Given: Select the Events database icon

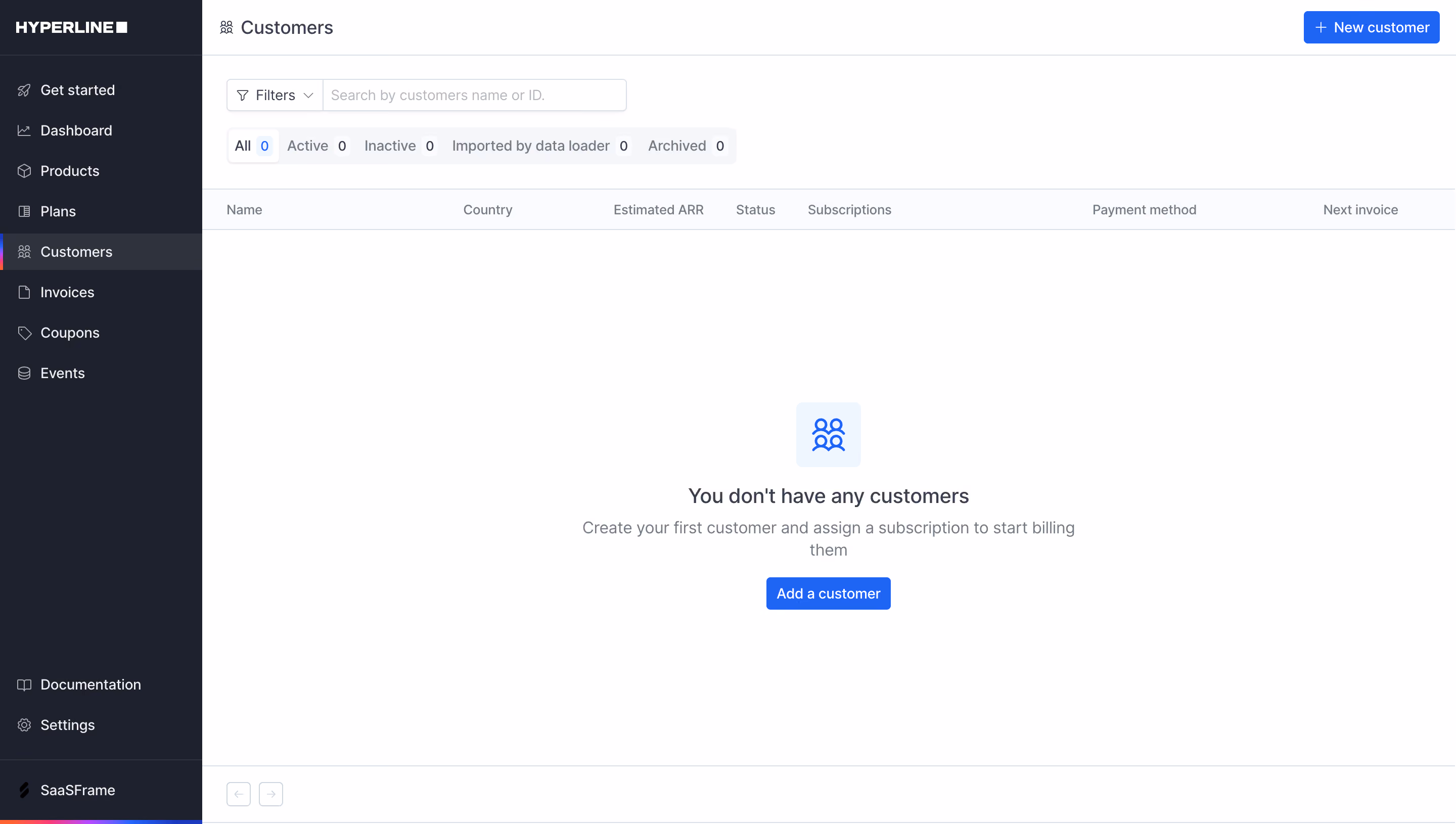Looking at the screenshot, I should coord(24,374).
